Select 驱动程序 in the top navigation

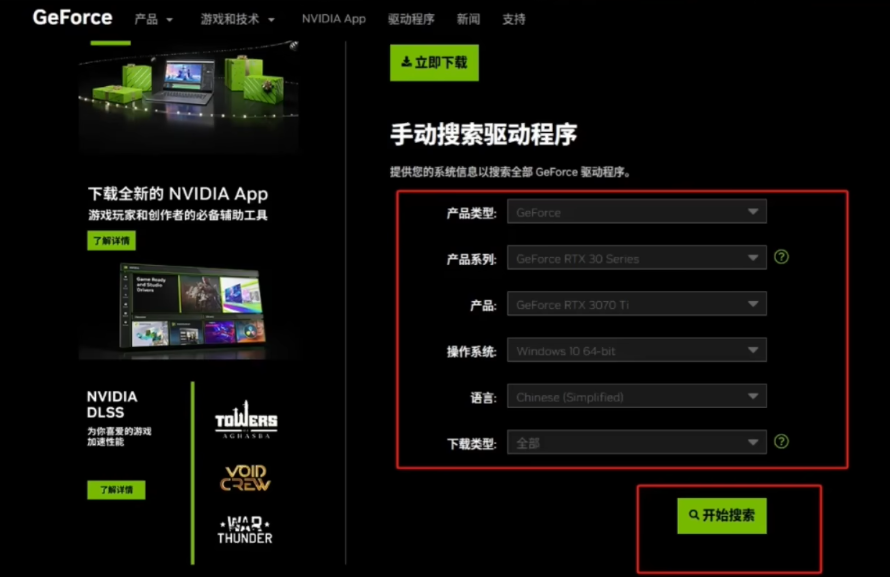click(411, 19)
